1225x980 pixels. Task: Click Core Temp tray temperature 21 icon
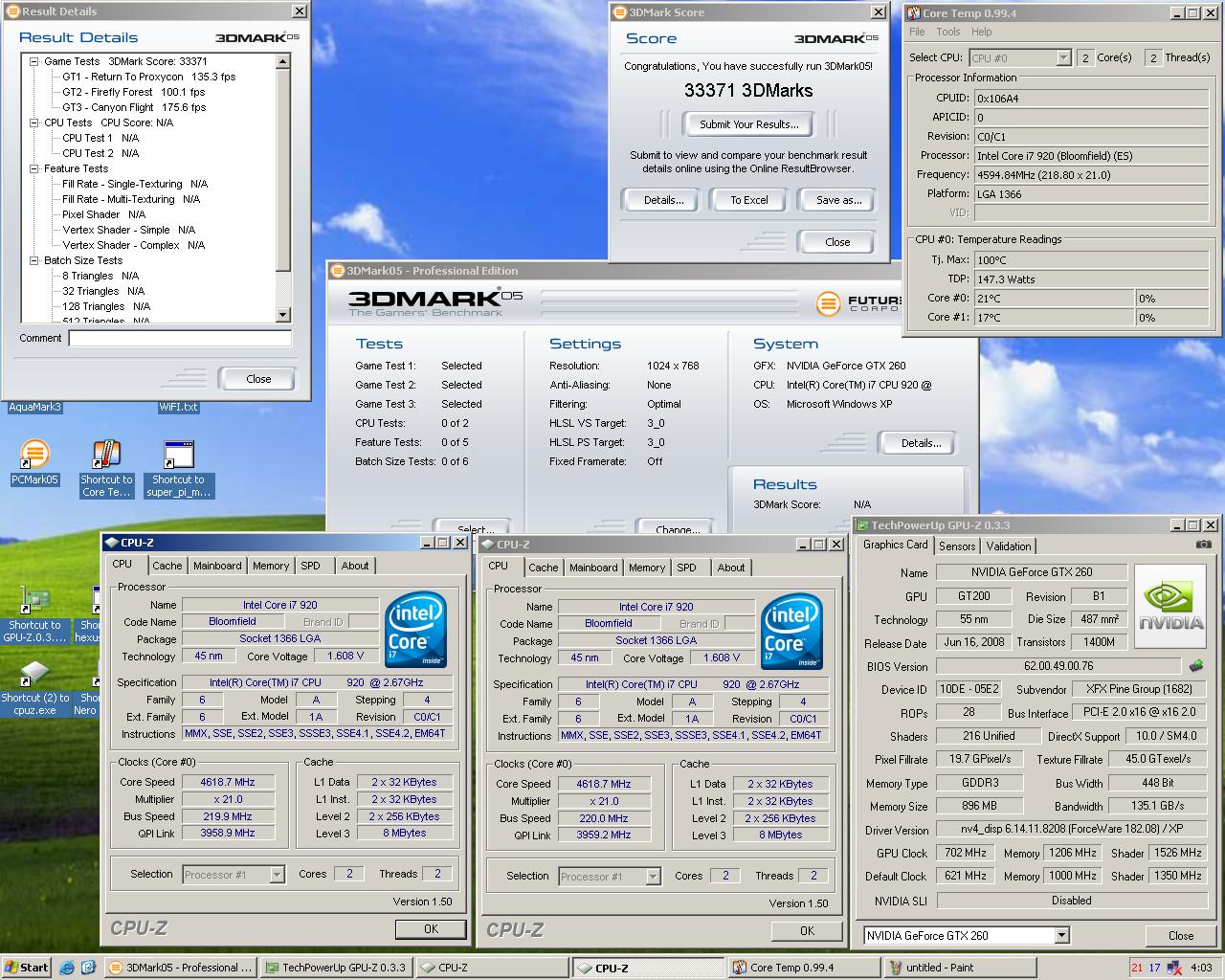pos(1137,968)
